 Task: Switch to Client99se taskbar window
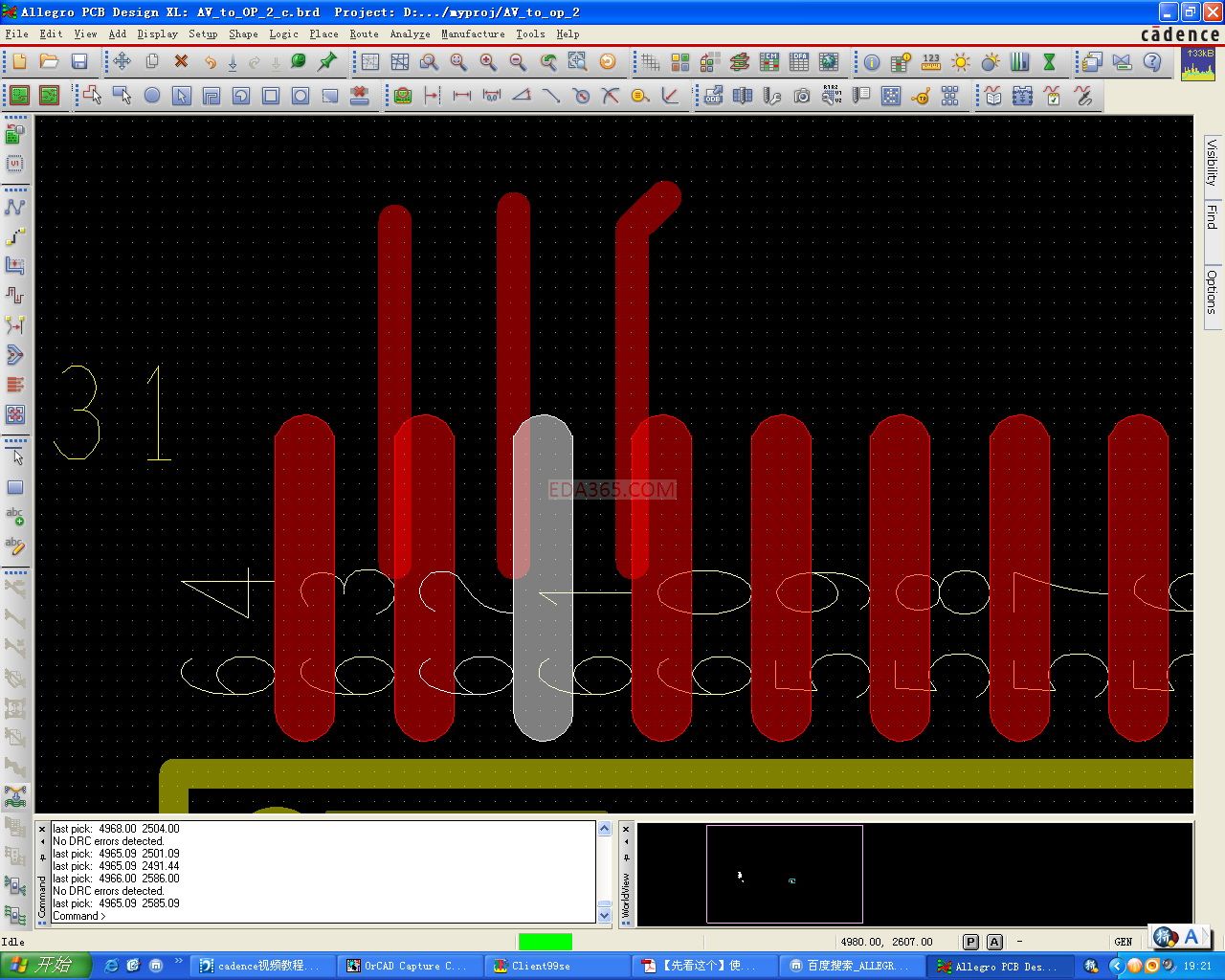(556, 966)
